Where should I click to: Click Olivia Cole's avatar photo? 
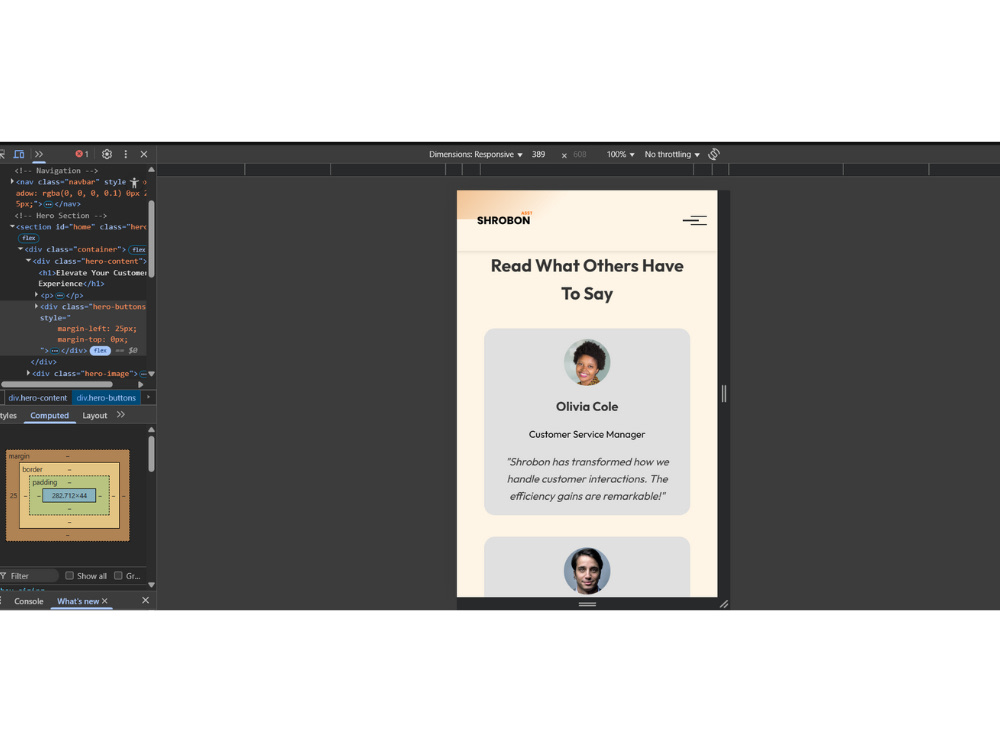(587, 362)
